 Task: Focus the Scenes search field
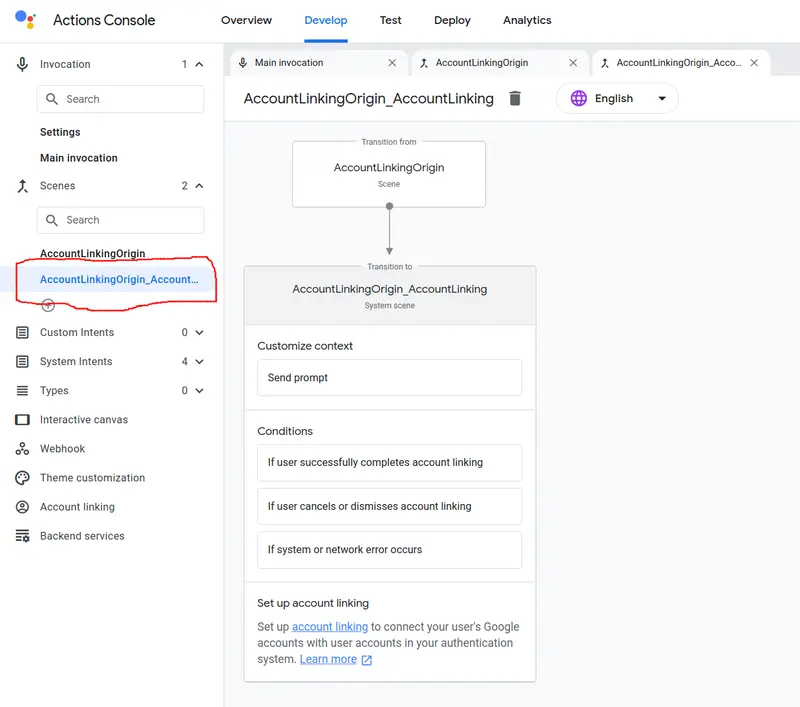[120, 220]
